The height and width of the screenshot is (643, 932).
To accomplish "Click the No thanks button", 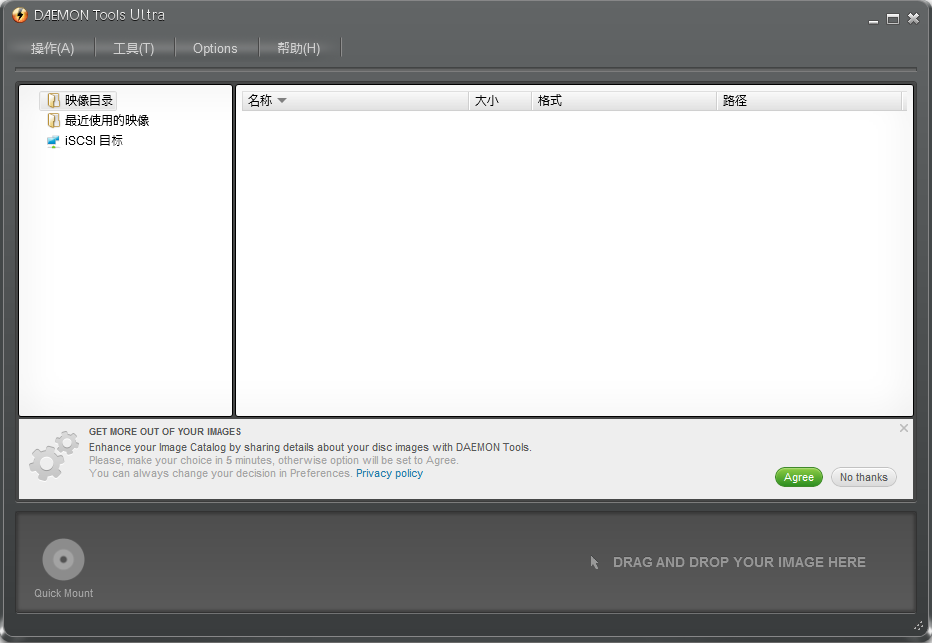I will pyautogui.click(x=864, y=477).
